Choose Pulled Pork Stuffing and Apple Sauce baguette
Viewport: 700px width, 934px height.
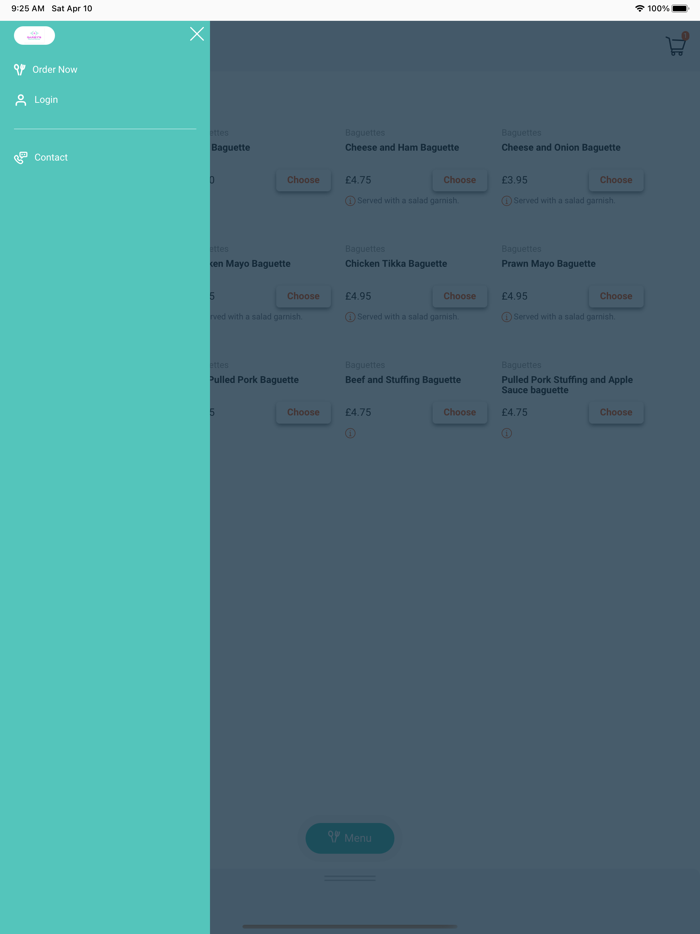[616, 412]
